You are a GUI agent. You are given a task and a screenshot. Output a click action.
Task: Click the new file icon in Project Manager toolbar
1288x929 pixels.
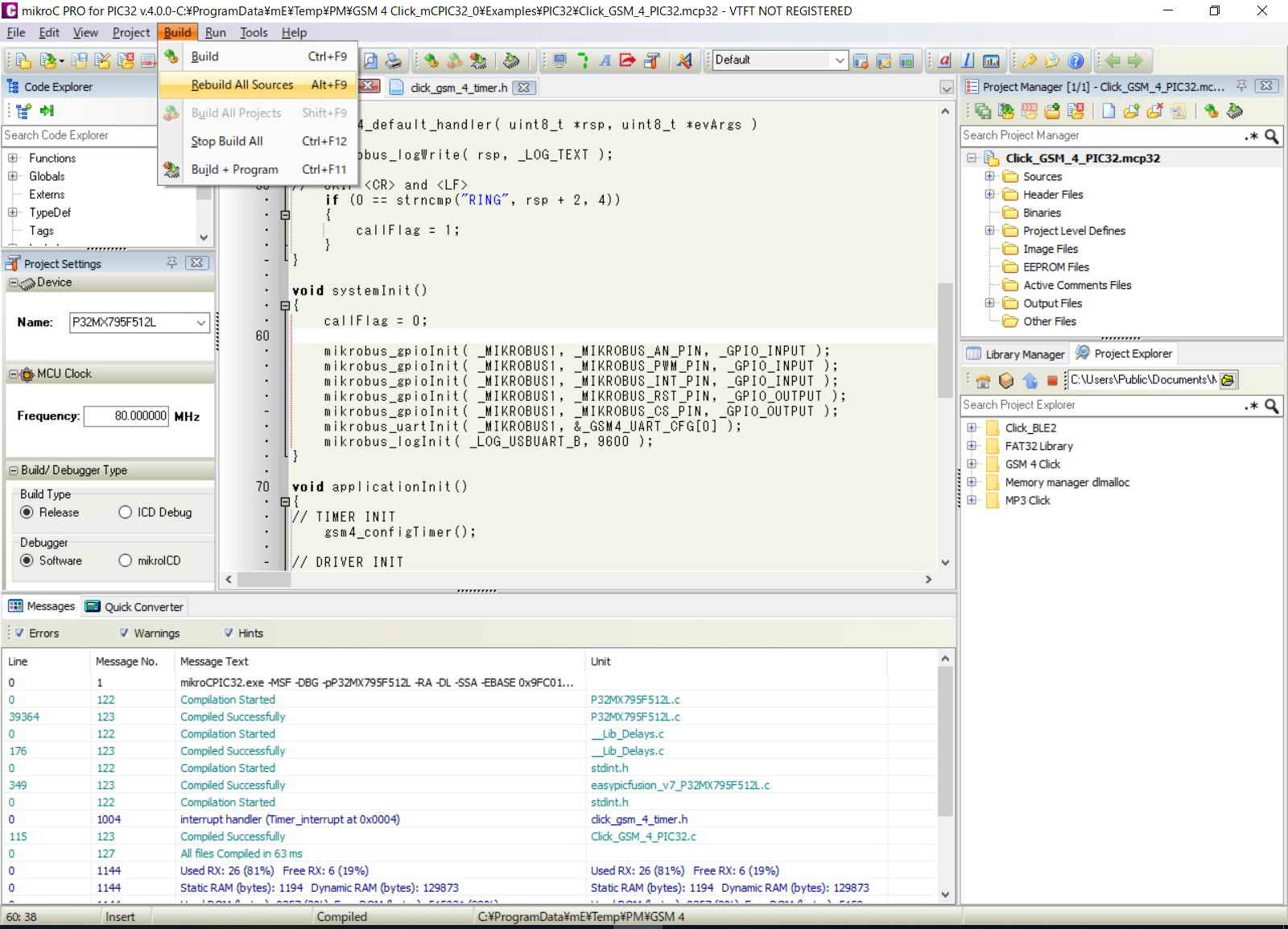(1108, 111)
